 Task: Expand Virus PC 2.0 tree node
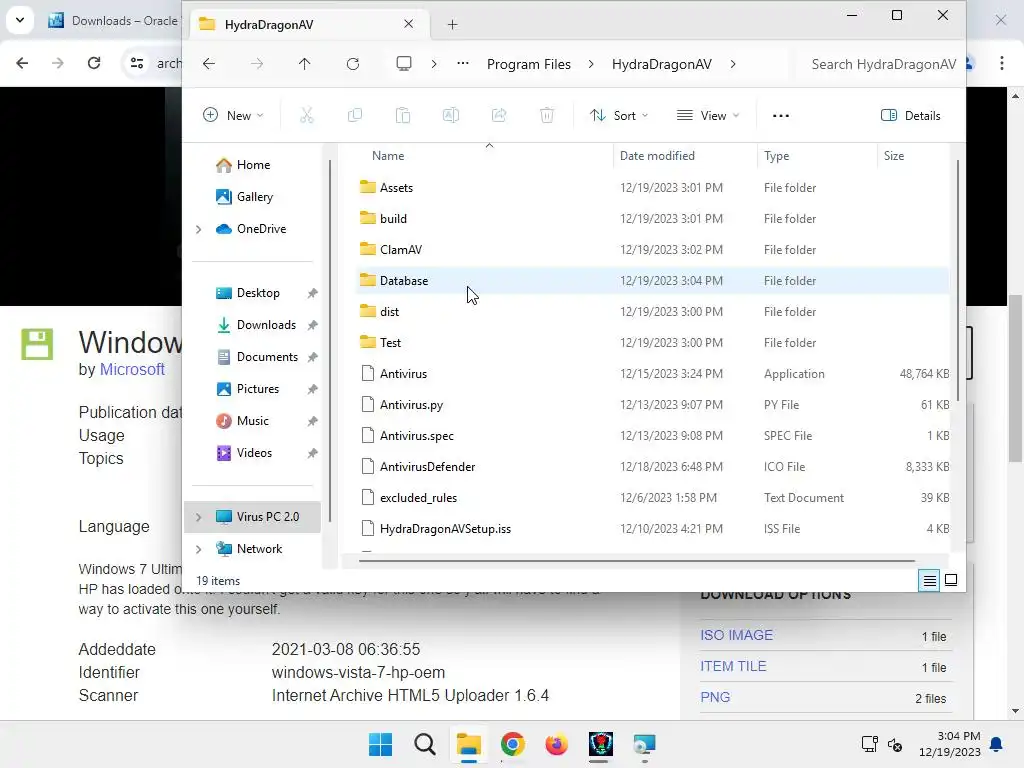click(x=199, y=517)
